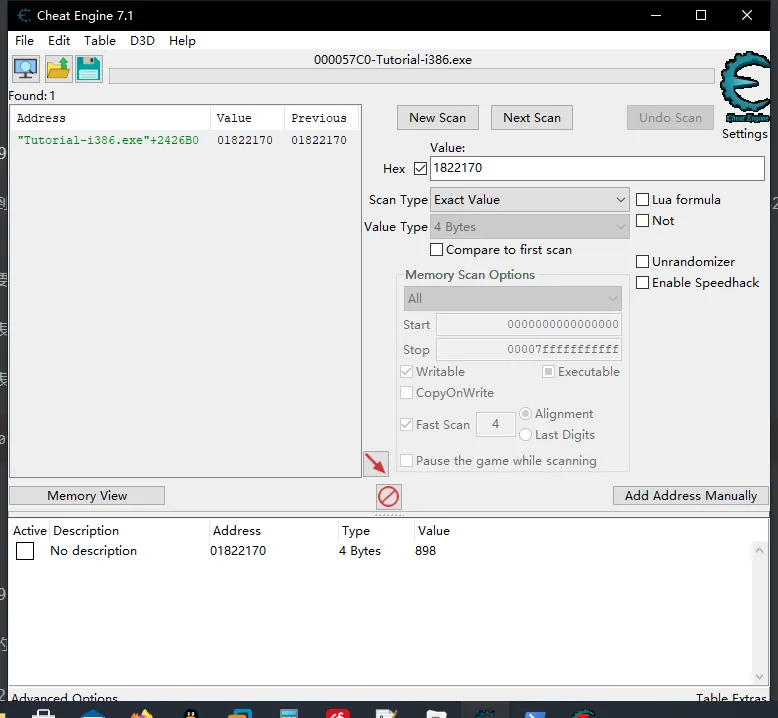Open the memory region All dropdown
This screenshot has height=718, width=778.
(513, 298)
